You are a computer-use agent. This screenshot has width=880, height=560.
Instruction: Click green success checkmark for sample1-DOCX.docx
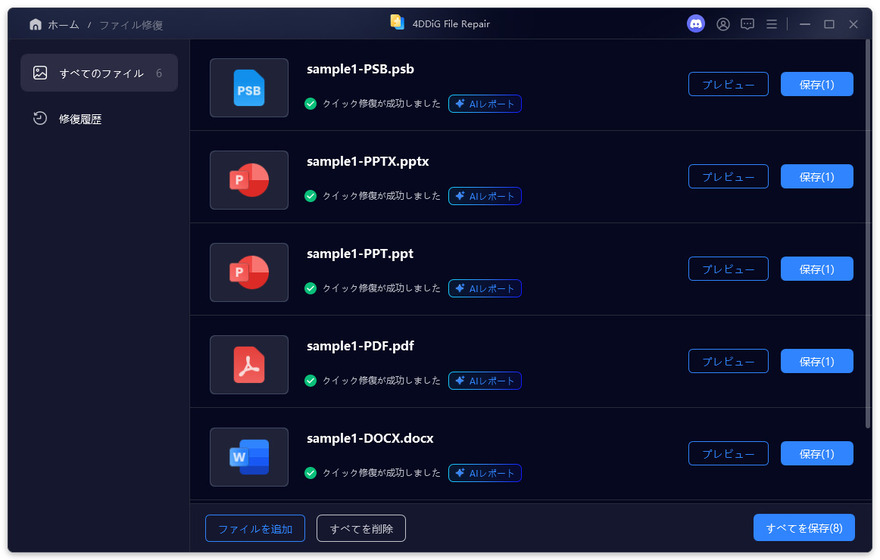(x=310, y=473)
